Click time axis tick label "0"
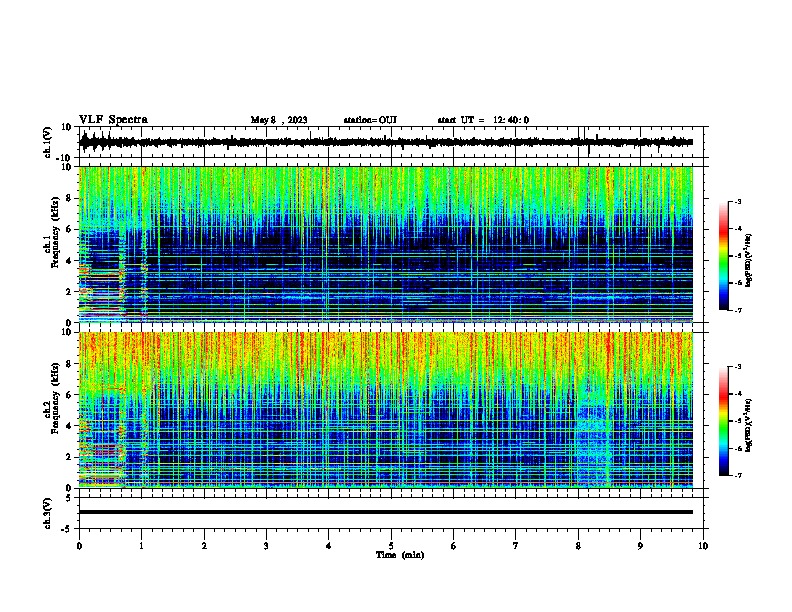Image resolution: width=792 pixels, height=612 pixels. click(x=79, y=546)
